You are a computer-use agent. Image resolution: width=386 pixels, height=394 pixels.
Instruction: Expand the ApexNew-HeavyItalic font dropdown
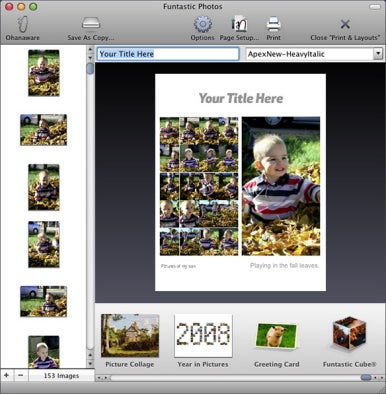[x=378, y=53]
